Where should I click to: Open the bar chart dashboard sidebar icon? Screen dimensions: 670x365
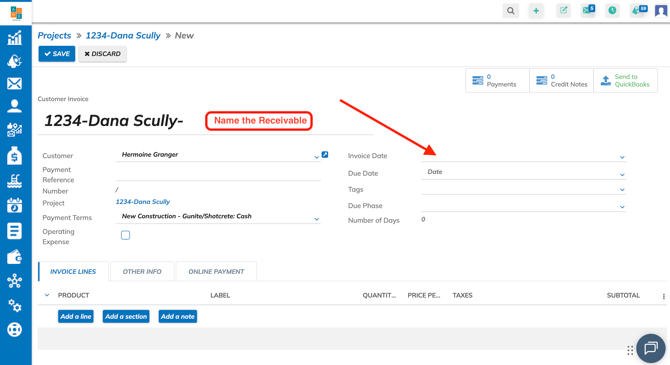[x=15, y=38]
